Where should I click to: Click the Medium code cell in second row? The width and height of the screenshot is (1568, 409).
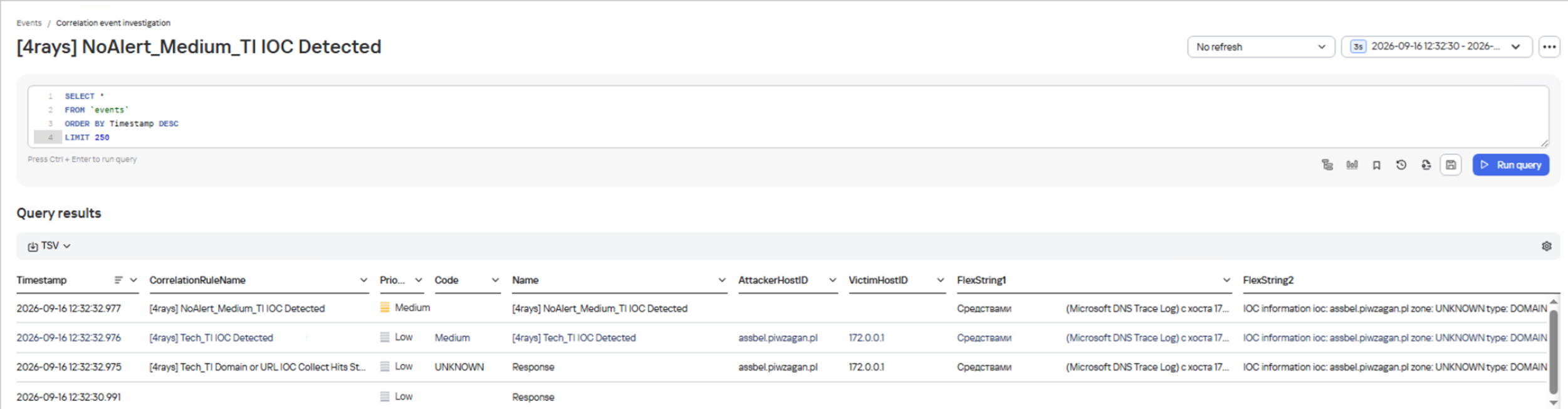tap(452, 337)
